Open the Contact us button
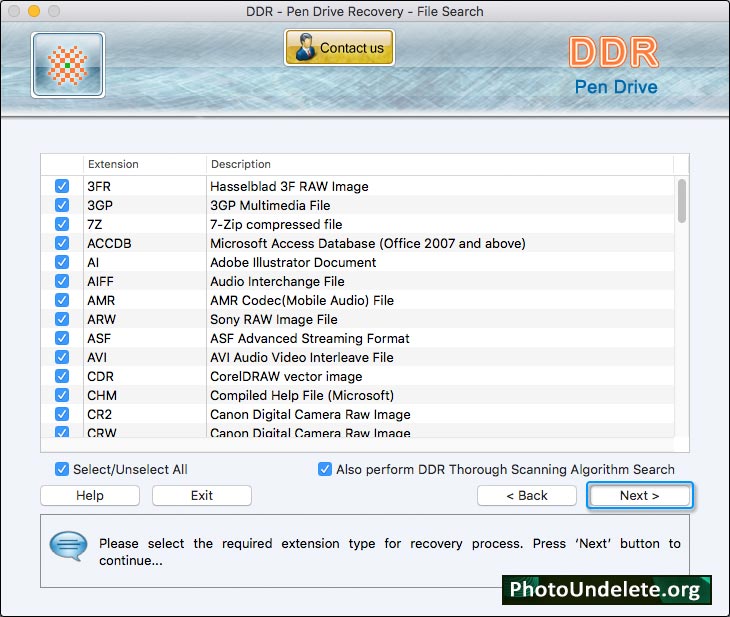730x617 pixels. point(339,47)
